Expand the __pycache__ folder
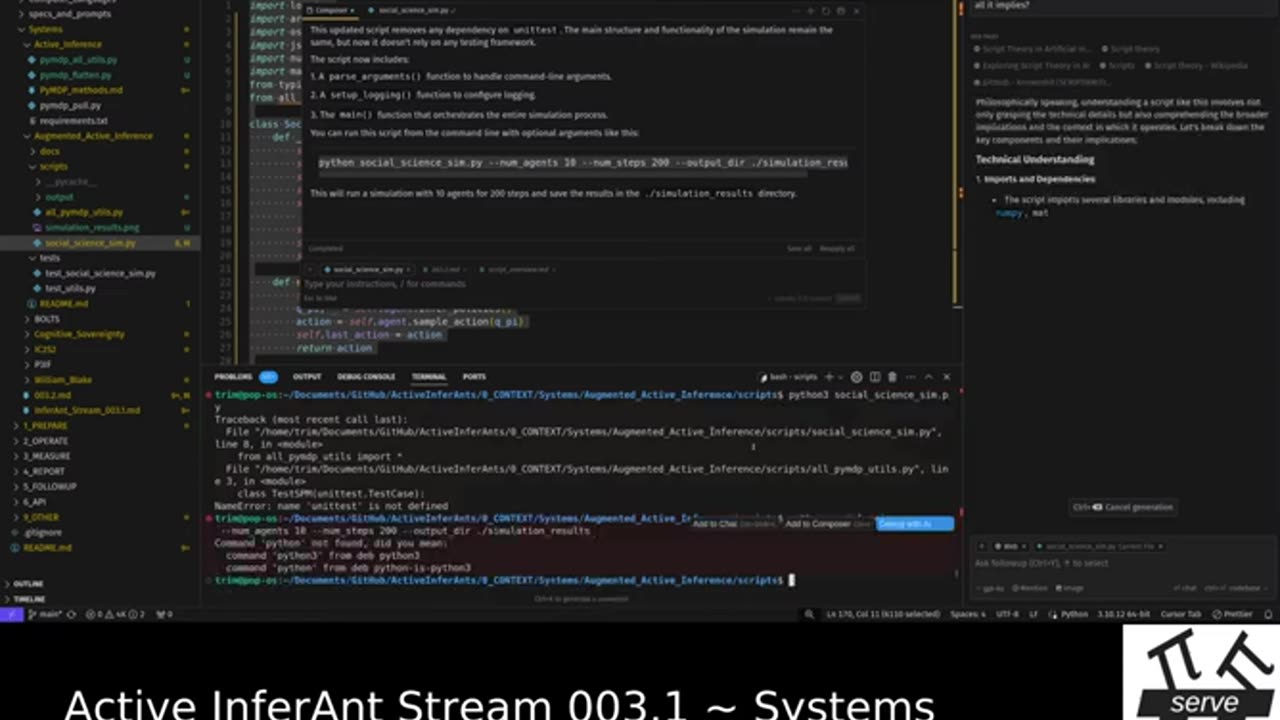Image resolution: width=1280 pixels, height=720 pixels. click(70, 182)
